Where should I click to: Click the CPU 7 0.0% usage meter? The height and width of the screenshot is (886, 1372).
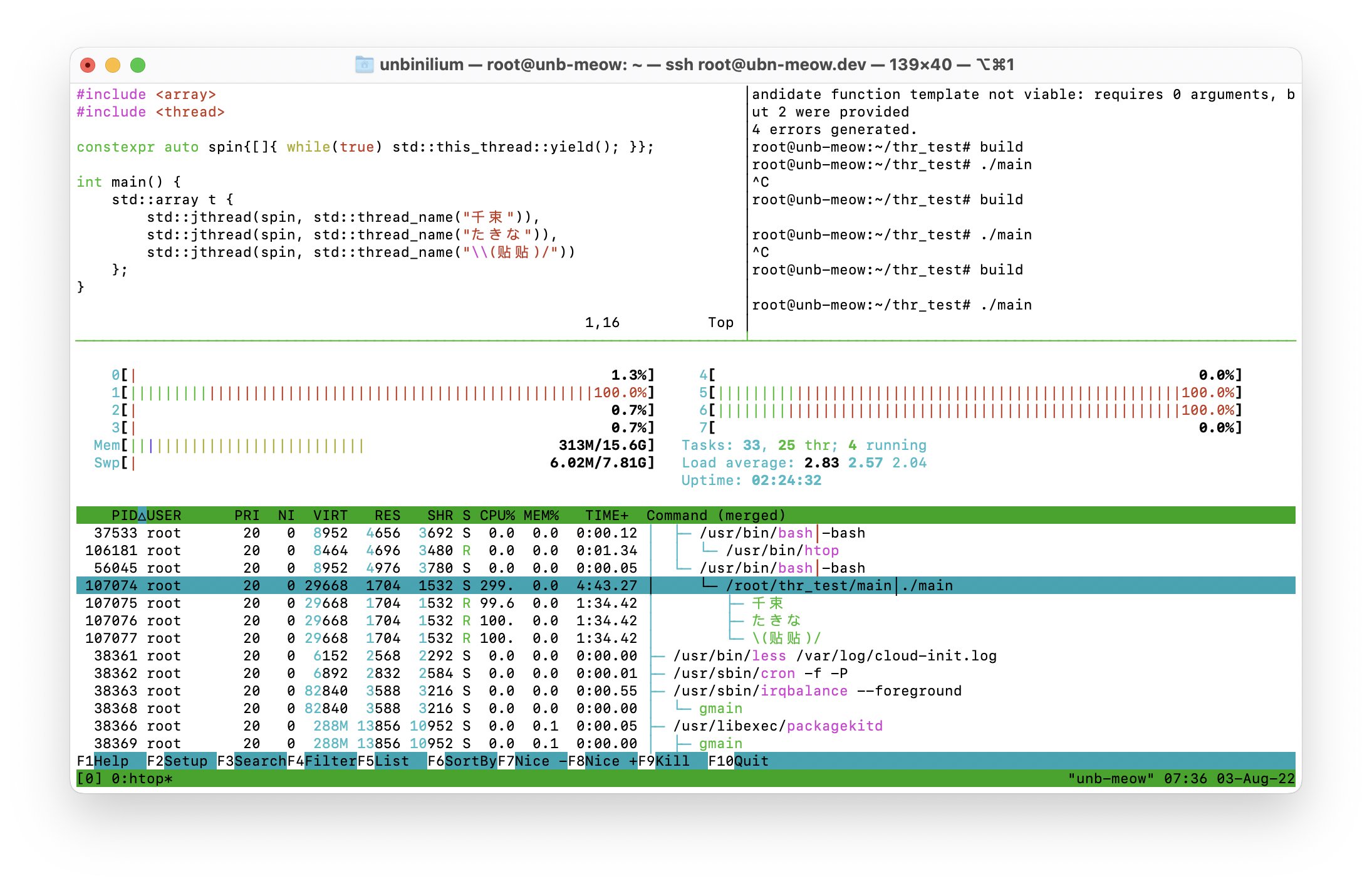point(970,427)
